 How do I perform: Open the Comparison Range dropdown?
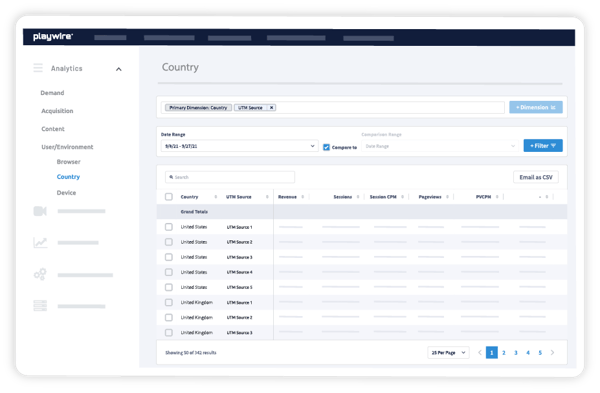tap(440, 146)
